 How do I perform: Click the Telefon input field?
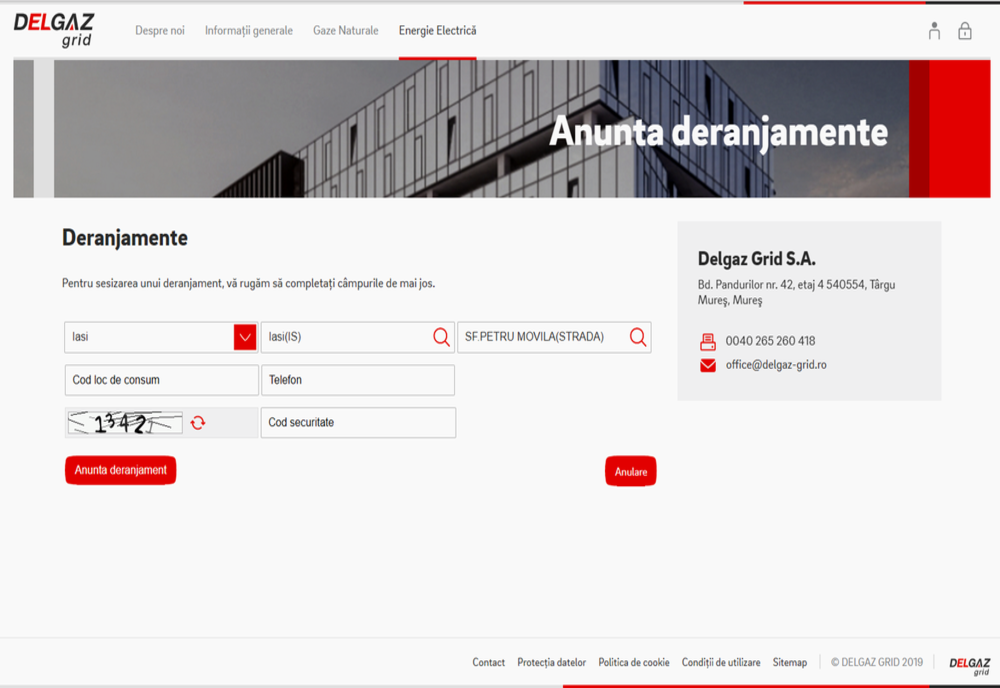358,380
